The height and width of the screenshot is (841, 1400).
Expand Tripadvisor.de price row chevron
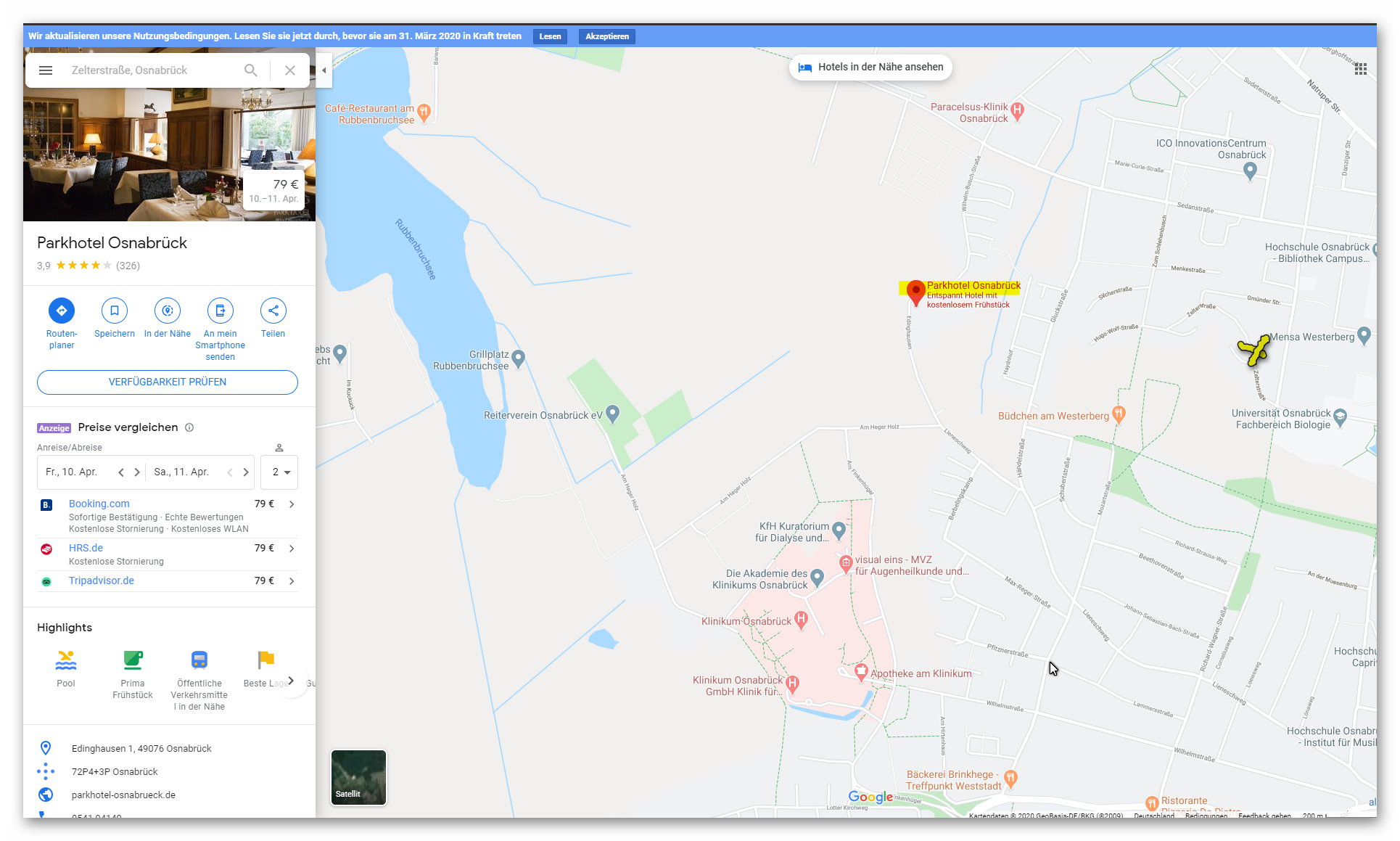coord(292,581)
